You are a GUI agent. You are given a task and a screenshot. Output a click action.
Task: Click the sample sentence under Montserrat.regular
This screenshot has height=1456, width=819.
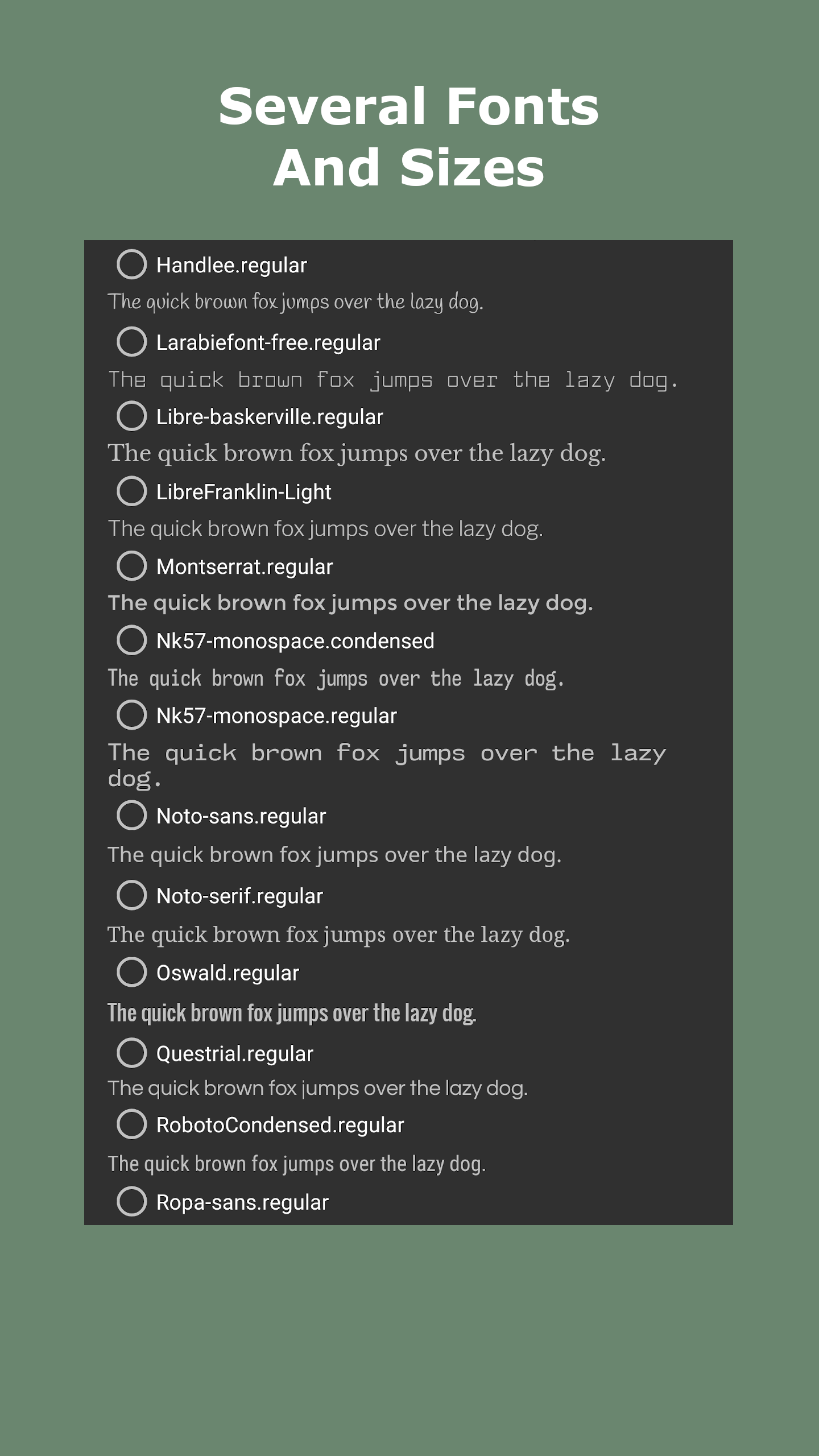point(350,603)
